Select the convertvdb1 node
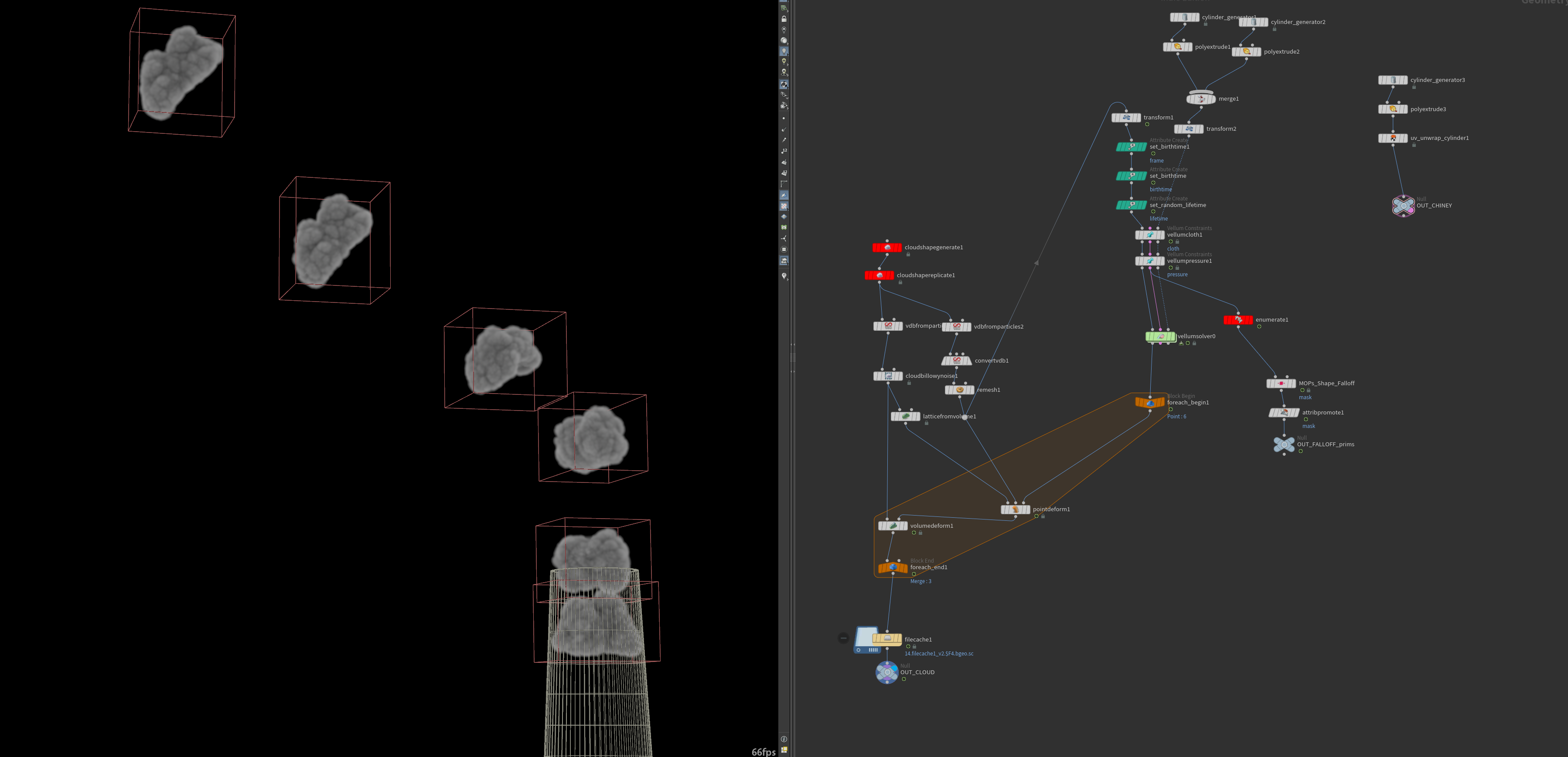 (x=956, y=361)
